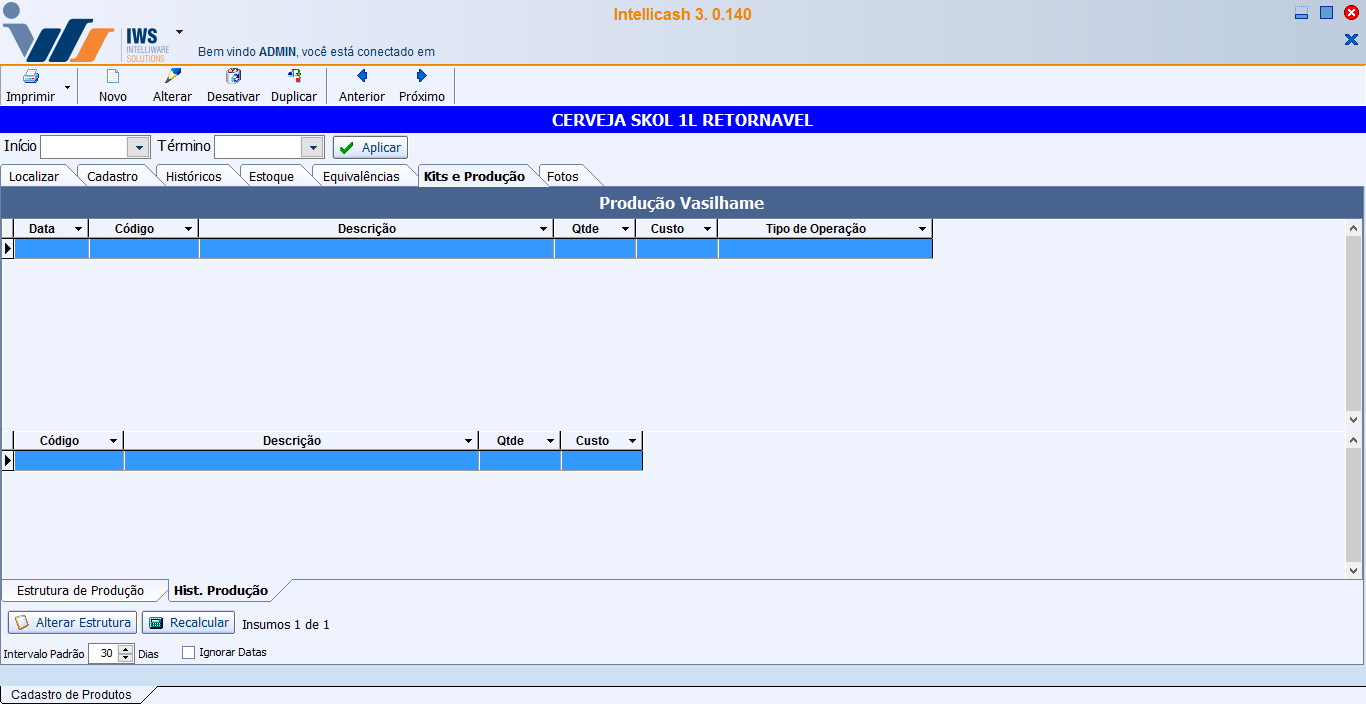
Task: Switch to the Equivalências tab
Action: tap(361, 176)
